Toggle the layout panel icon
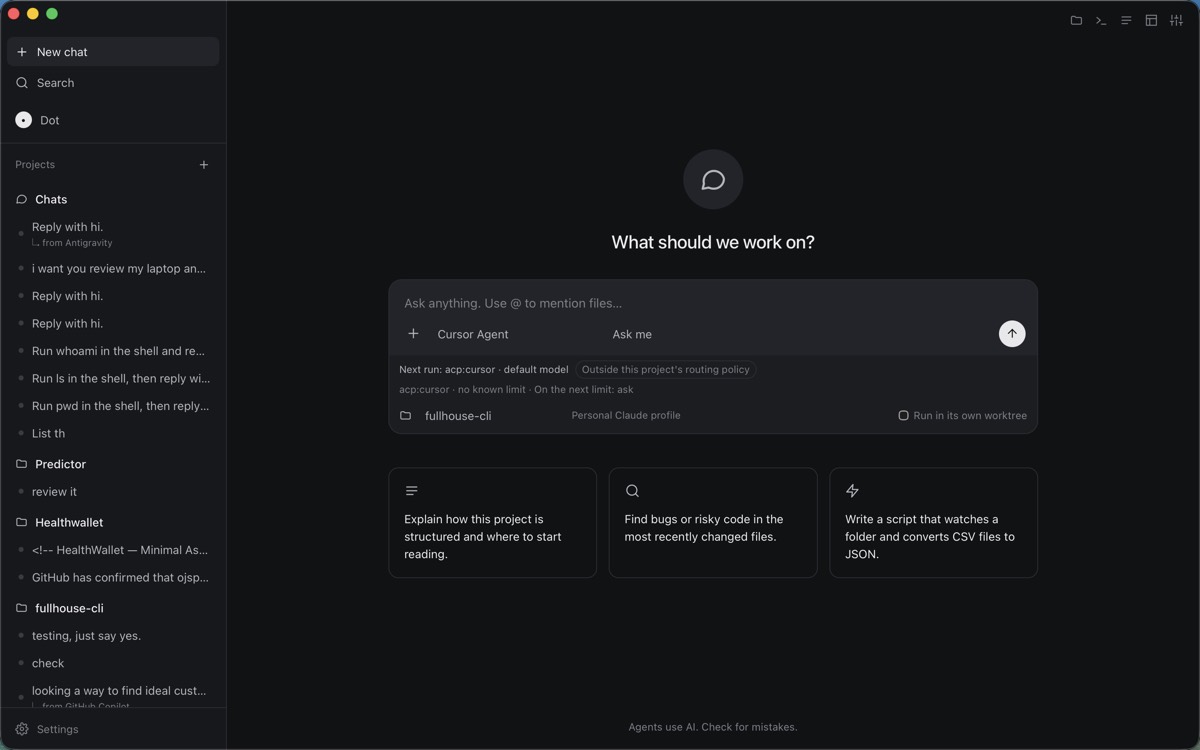The width and height of the screenshot is (1200, 750). [x=1151, y=20]
